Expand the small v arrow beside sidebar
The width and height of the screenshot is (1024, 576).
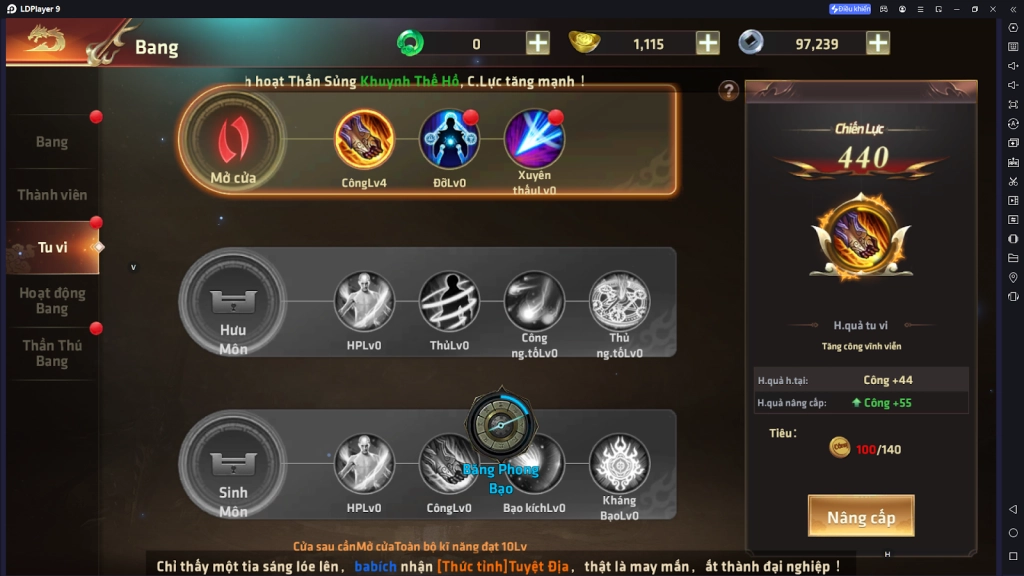133,267
